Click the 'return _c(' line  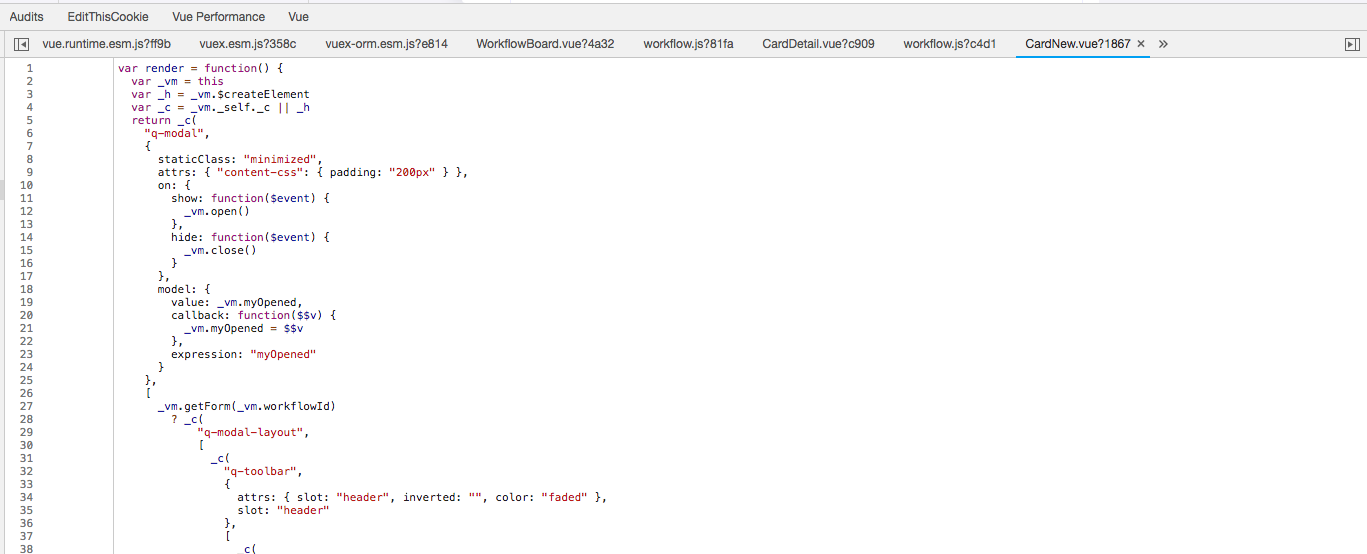click(x=164, y=120)
